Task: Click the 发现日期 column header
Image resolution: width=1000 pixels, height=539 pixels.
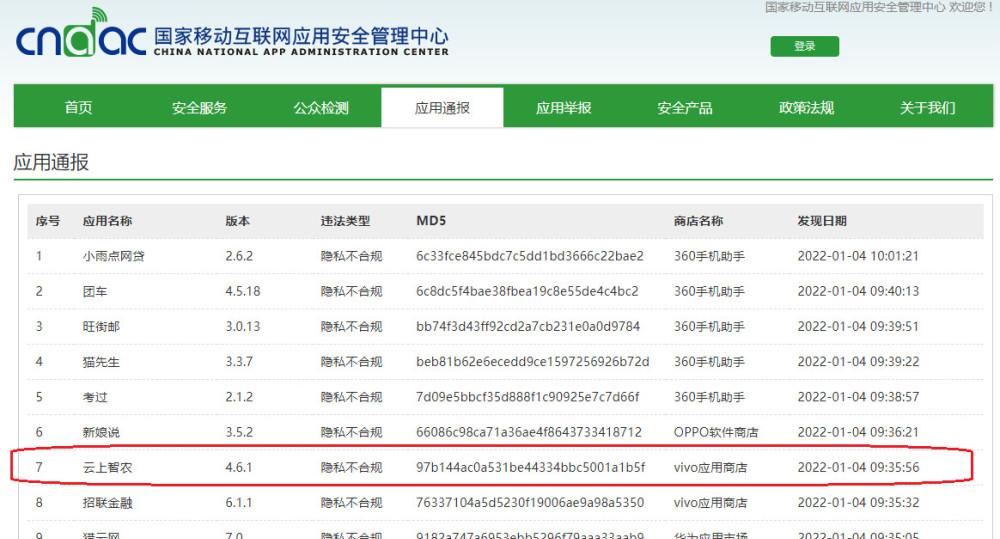Action: click(x=821, y=221)
